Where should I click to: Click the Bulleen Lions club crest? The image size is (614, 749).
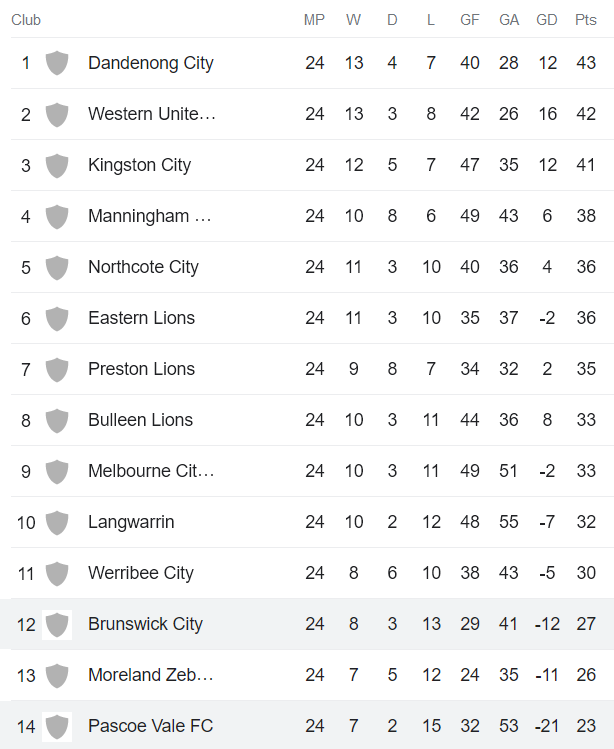(x=57, y=420)
